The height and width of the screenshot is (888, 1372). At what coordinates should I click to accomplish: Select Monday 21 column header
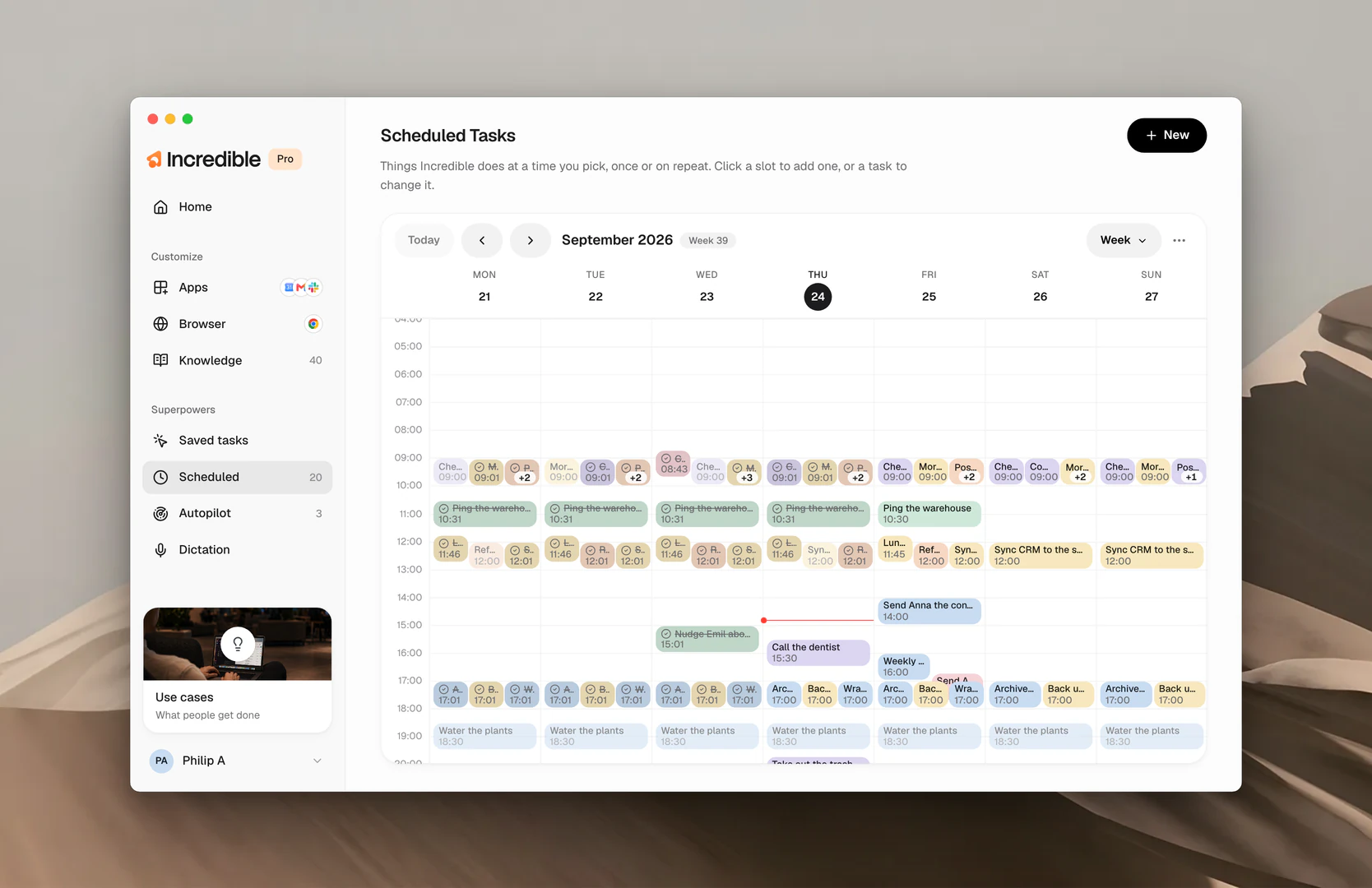[x=484, y=287]
